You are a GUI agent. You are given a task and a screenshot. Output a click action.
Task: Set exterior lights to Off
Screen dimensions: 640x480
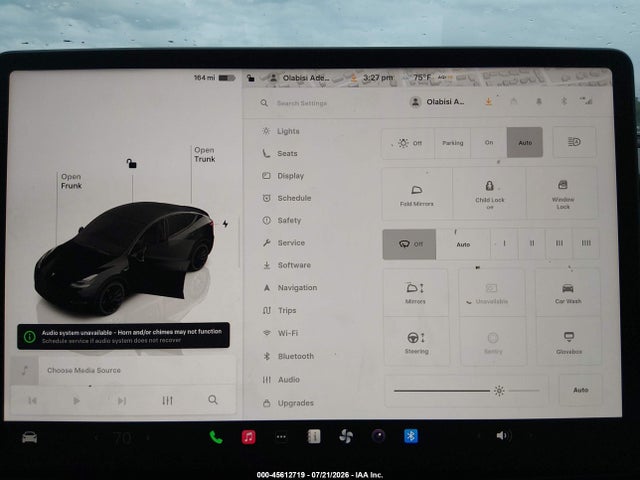pyautogui.click(x=408, y=143)
